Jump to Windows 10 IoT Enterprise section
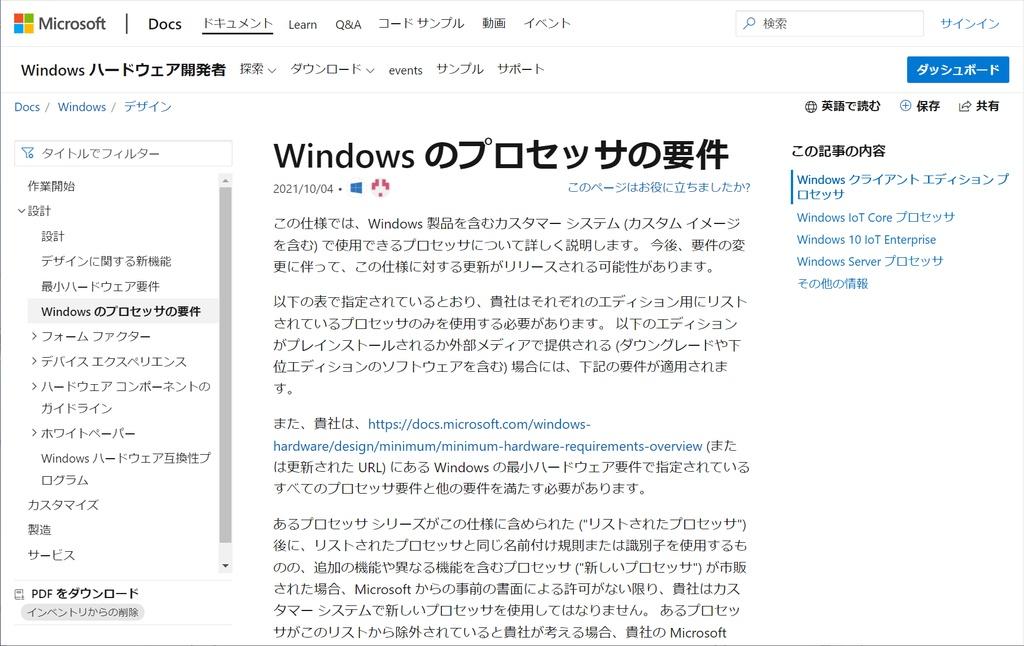This screenshot has height=646, width=1024. (x=866, y=240)
